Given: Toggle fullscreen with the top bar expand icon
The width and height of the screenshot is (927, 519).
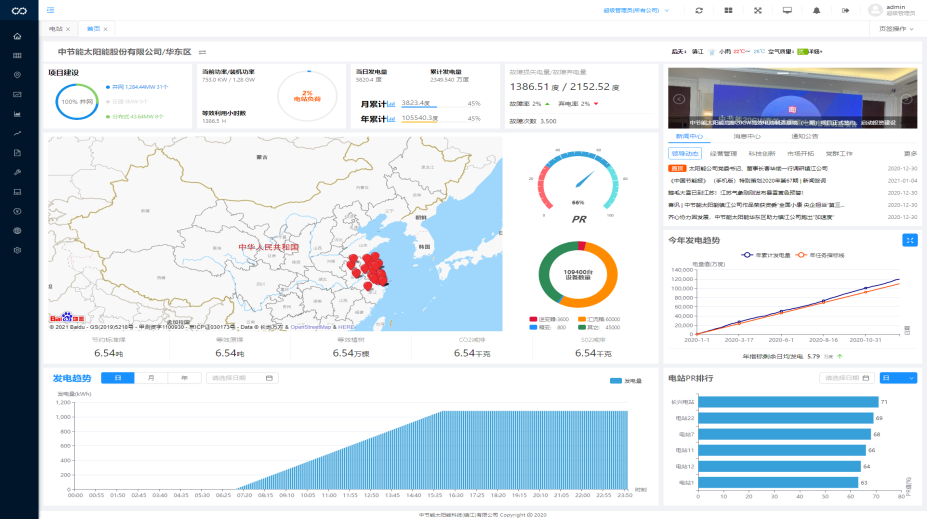Looking at the screenshot, I should (758, 11).
